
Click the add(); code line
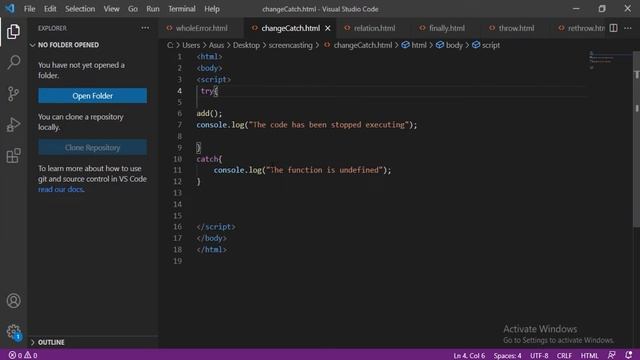pyautogui.click(x=209, y=113)
